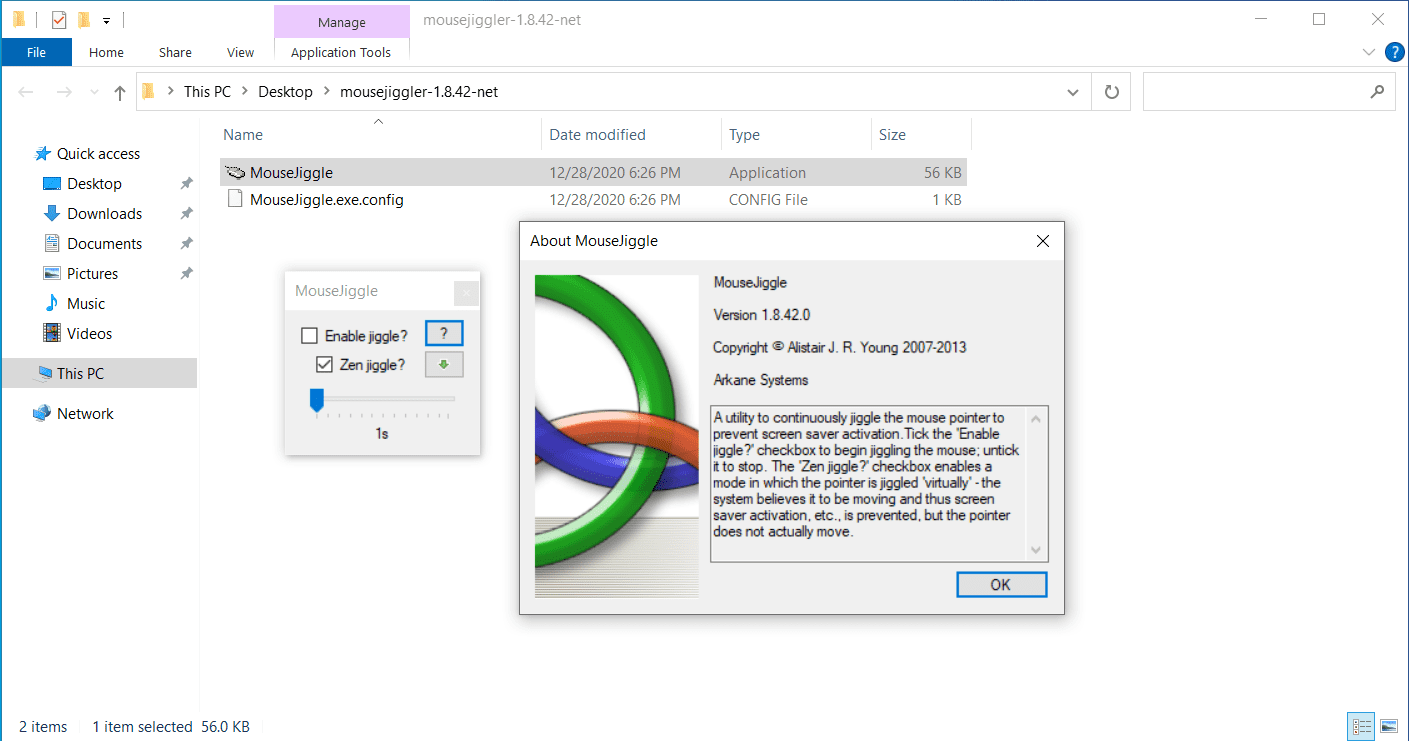
Task: Open the Recent locations dropdown arrow
Action: 93,92
